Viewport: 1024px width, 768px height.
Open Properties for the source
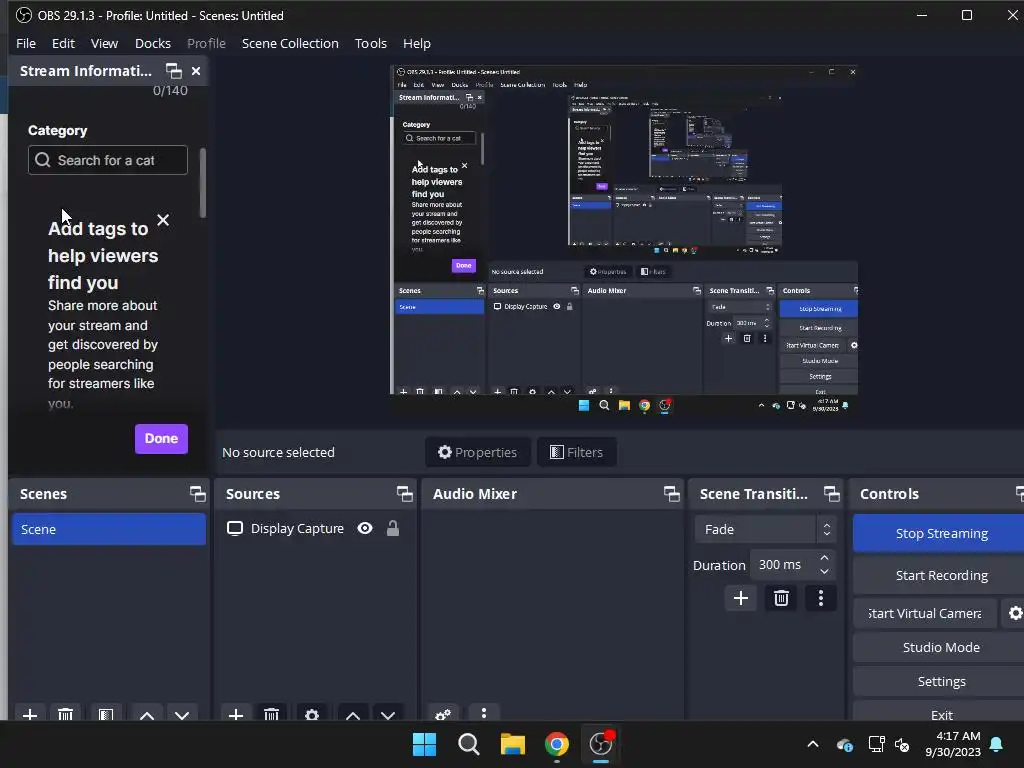click(x=477, y=452)
